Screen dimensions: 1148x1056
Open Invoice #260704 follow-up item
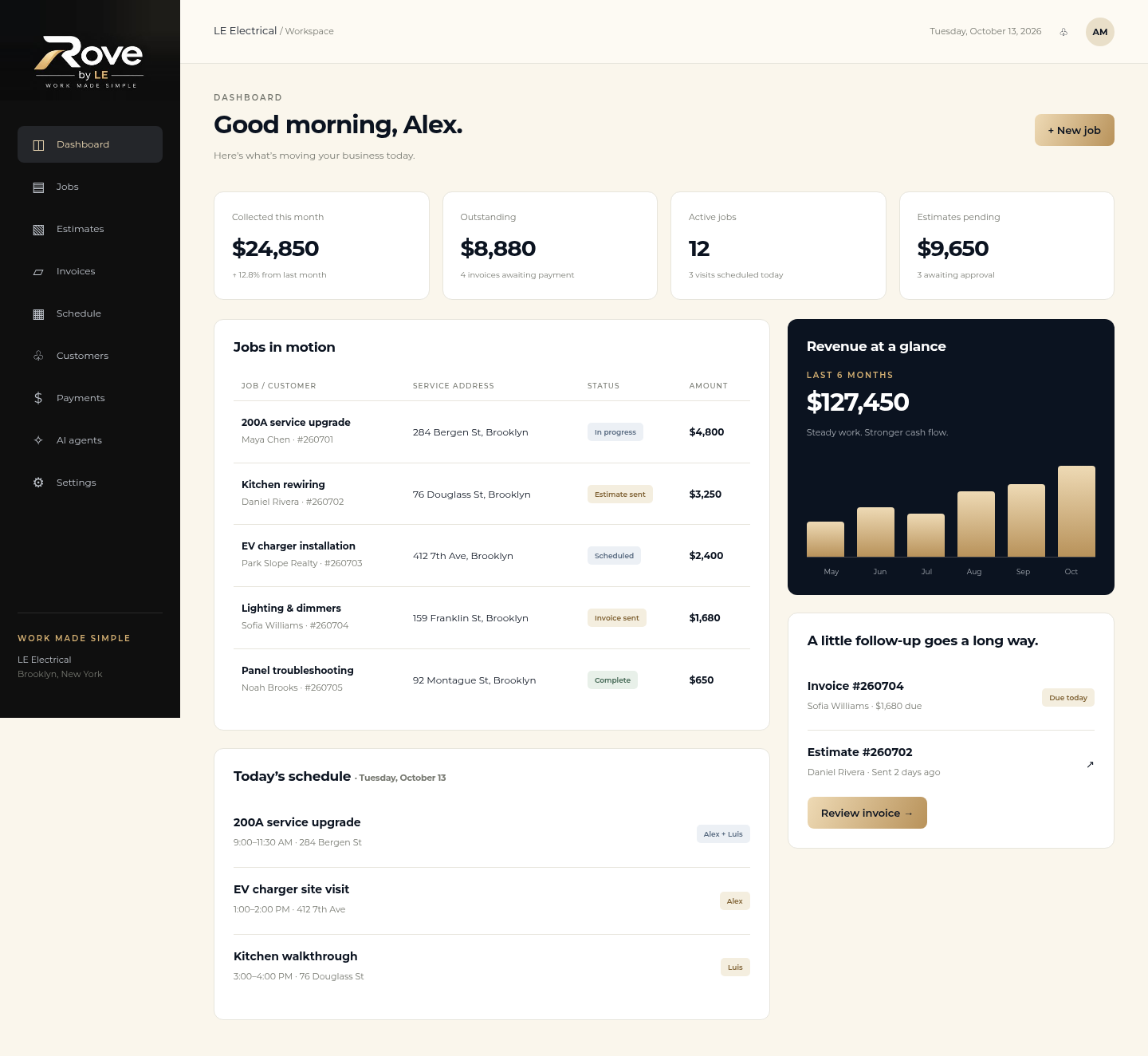coord(950,697)
